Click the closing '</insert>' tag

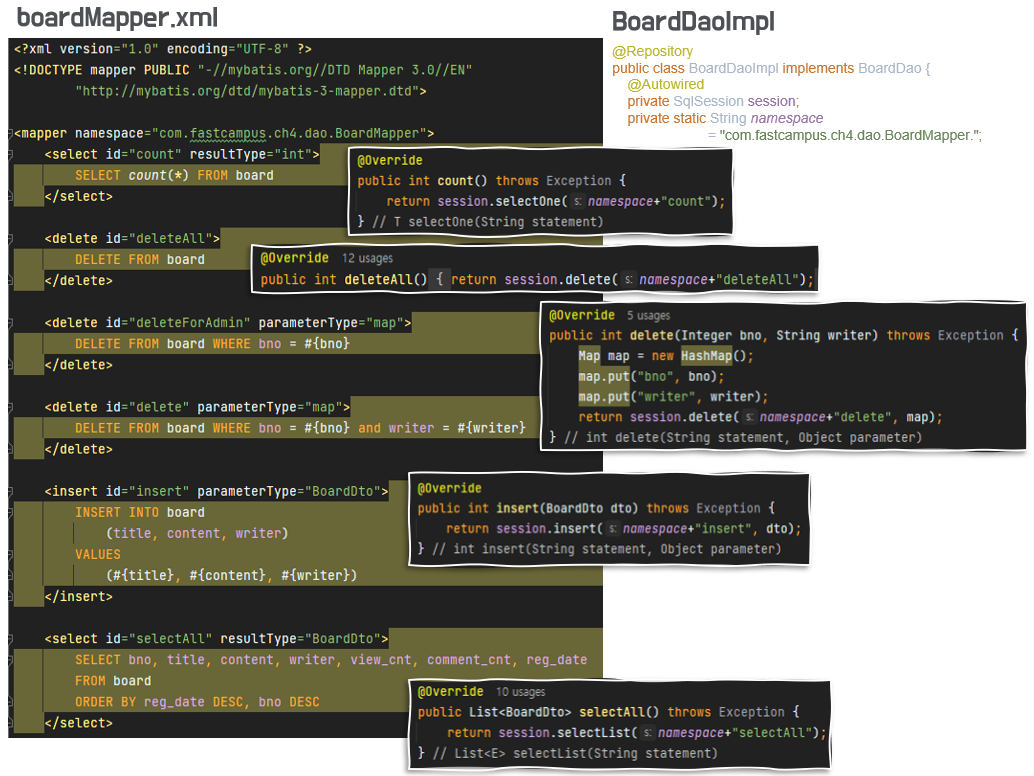[x=78, y=597]
